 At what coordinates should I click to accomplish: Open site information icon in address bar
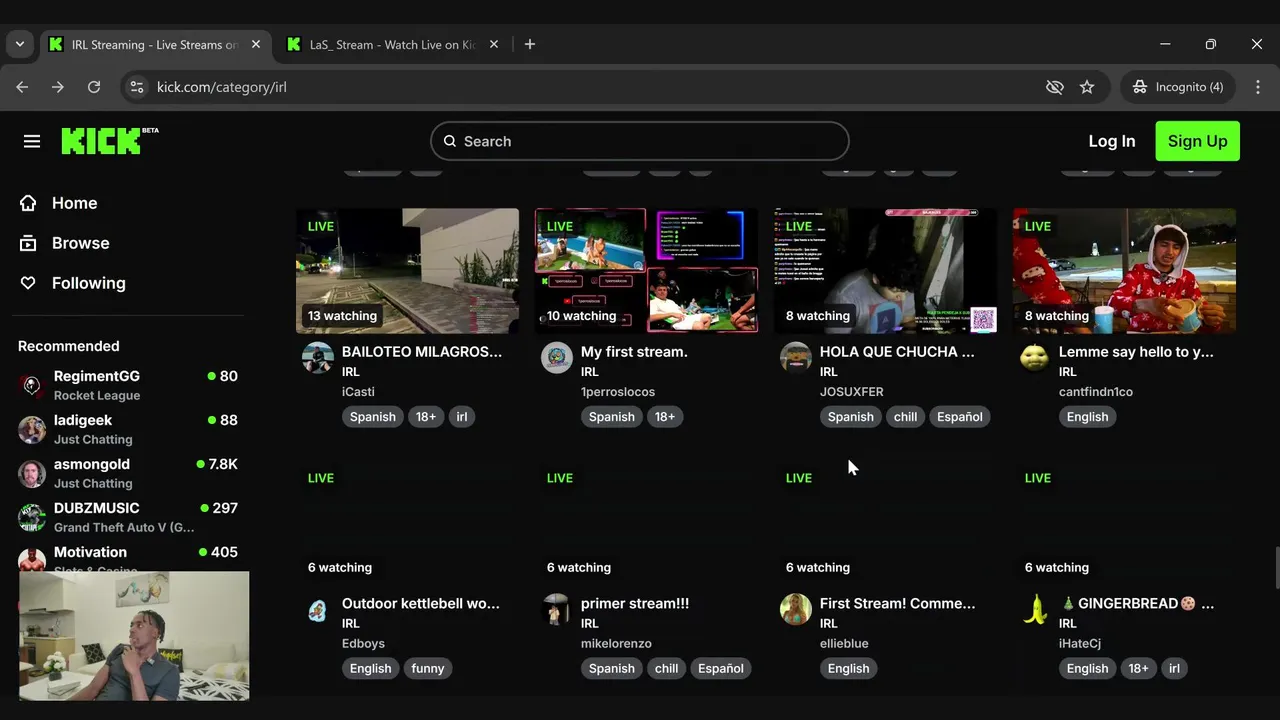tap(137, 87)
